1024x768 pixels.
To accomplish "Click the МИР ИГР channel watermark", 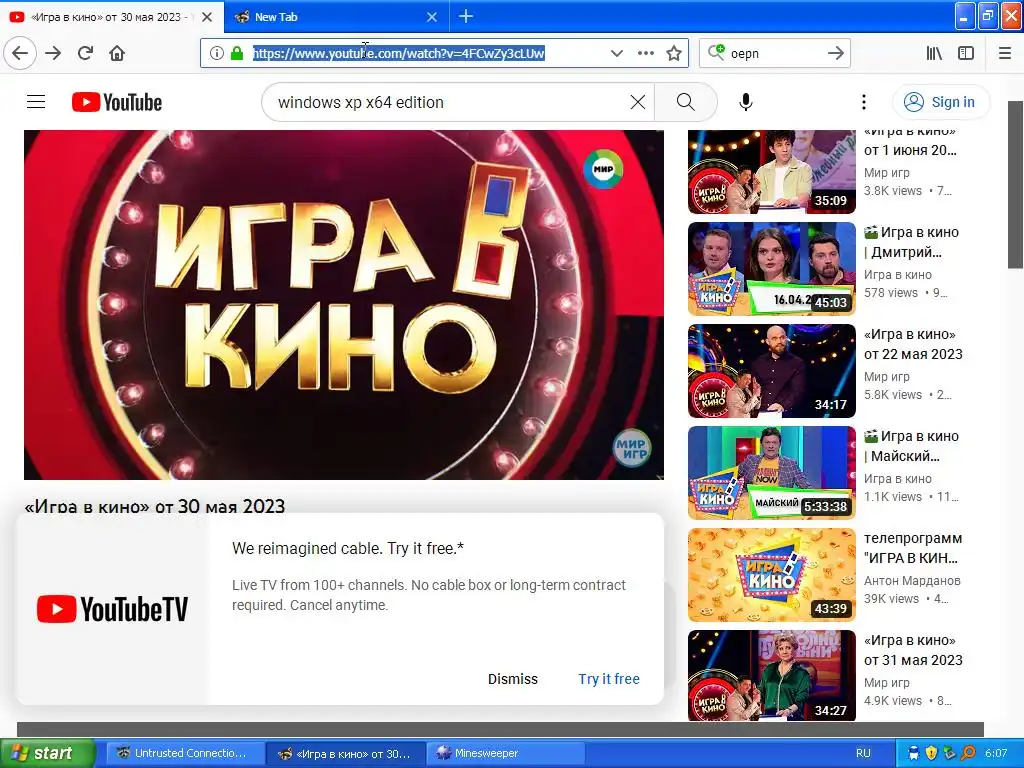I will pyautogui.click(x=632, y=448).
